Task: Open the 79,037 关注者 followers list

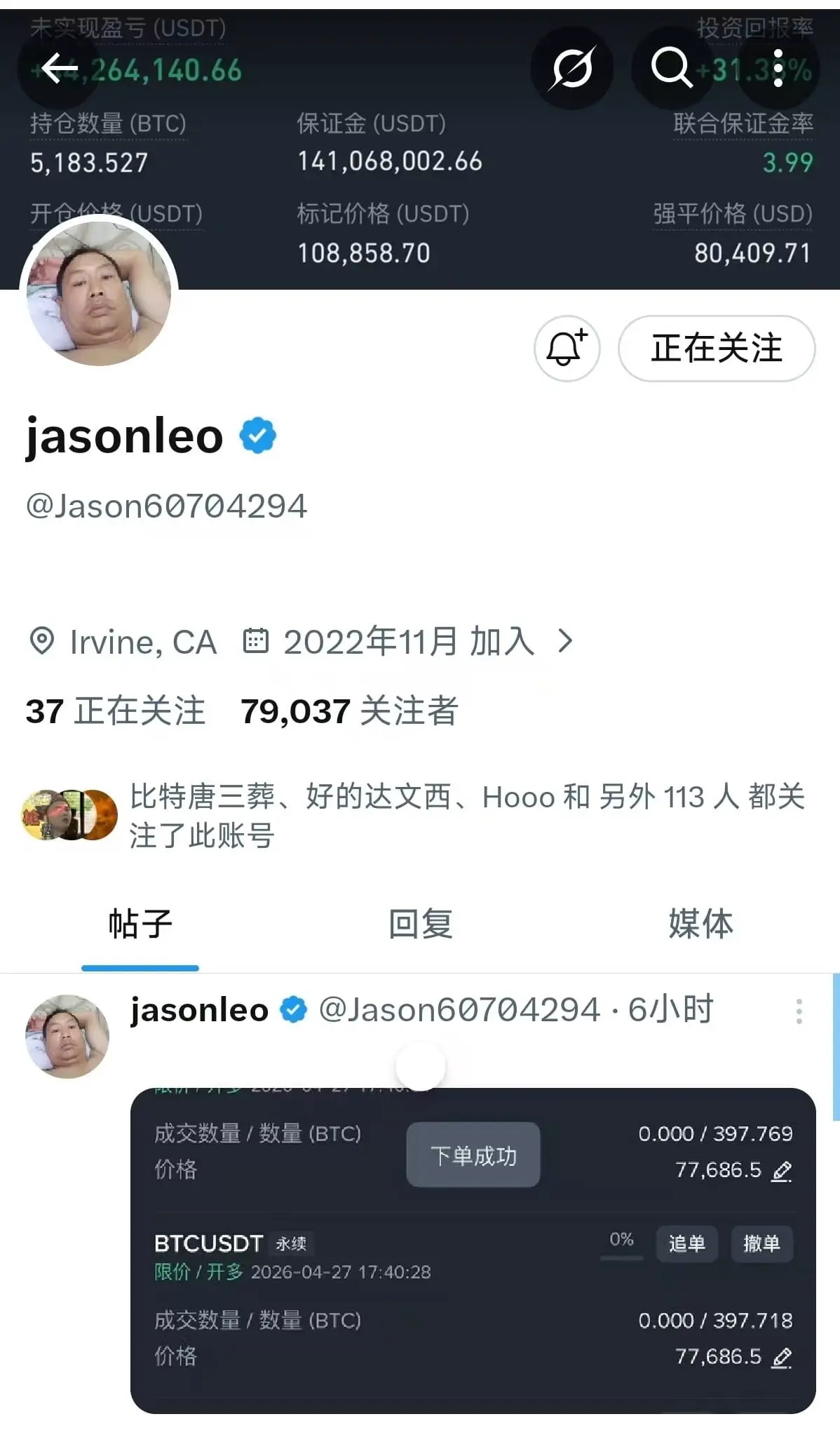Action: pos(349,711)
